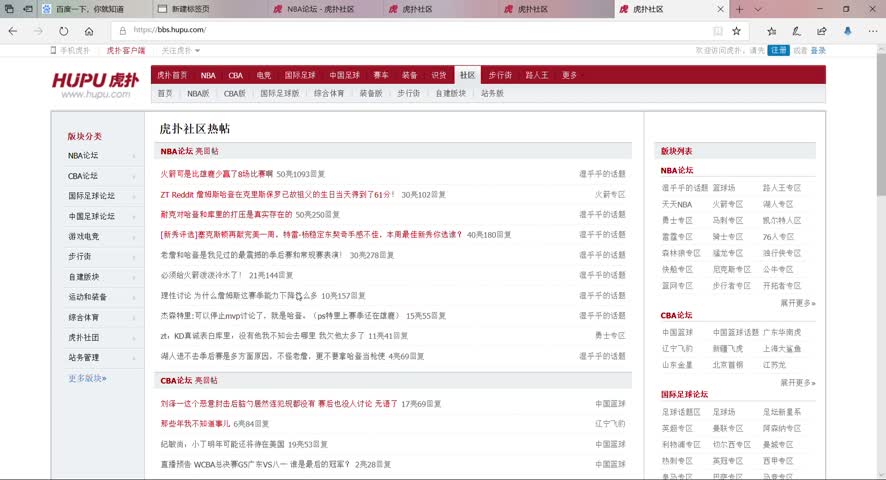This screenshot has height=480, width=886.
Task: Show tab previews chevron
Action: click(758, 9)
